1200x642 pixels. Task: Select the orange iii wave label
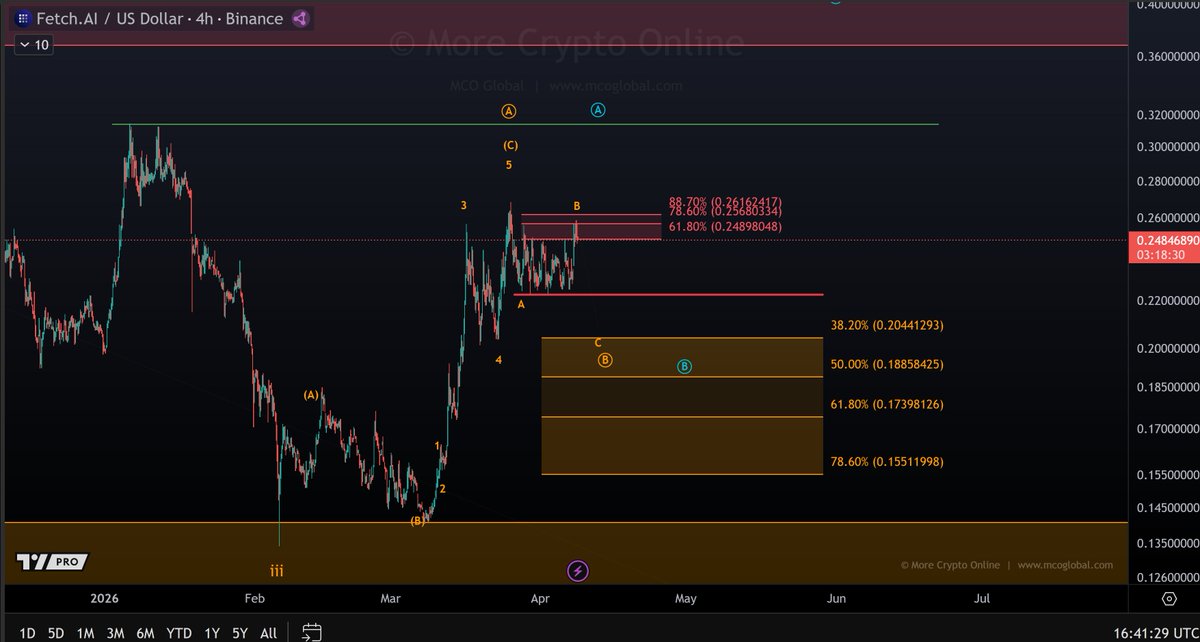click(x=278, y=570)
